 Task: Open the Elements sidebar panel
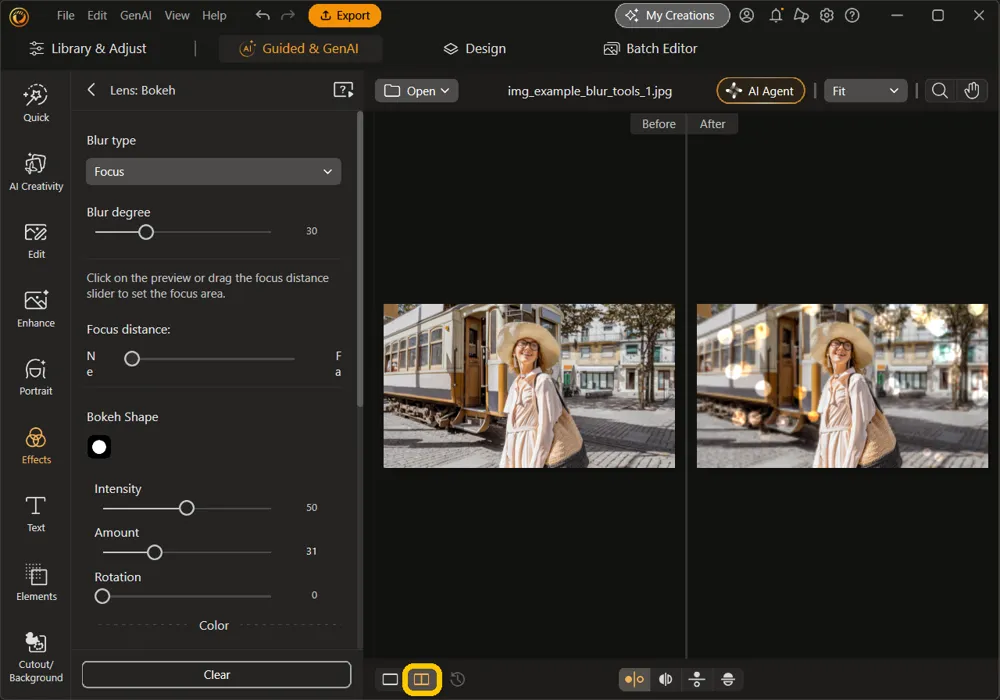(x=36, y=583)
